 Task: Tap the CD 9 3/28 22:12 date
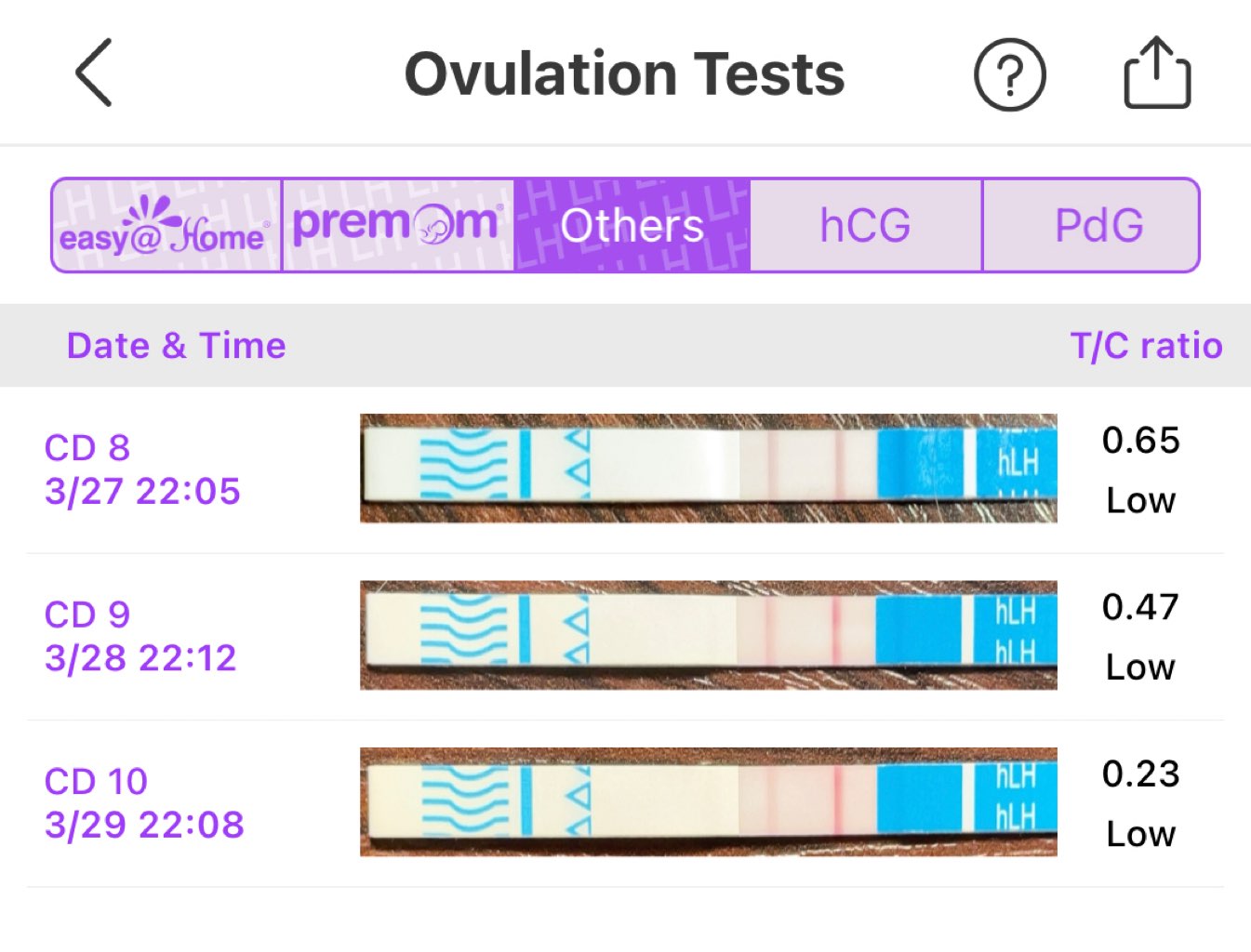[x=140, y=636]
